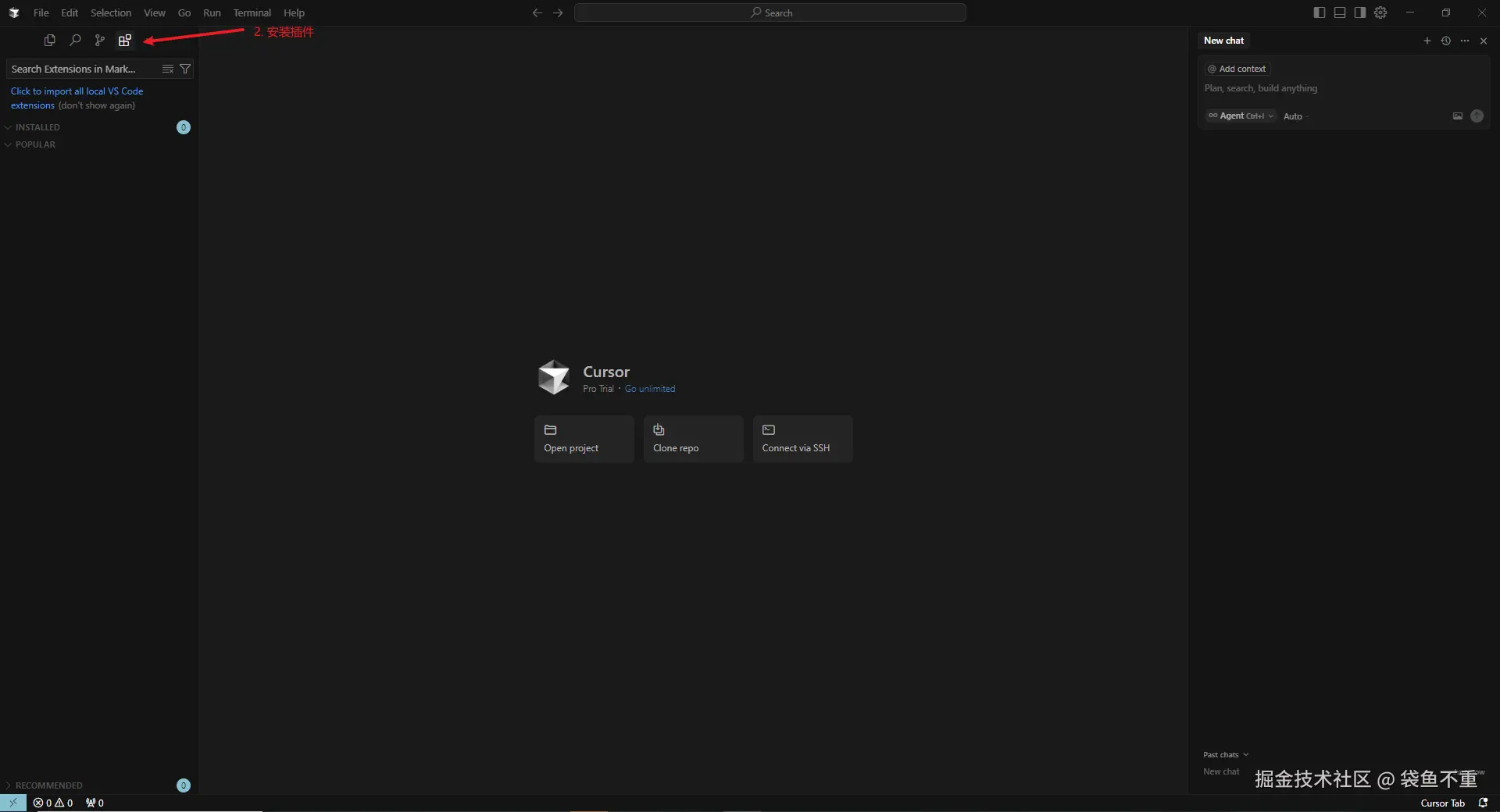The image size is (1500, 812).
Task: Close the chat panel
Action: coord(1484,41)
